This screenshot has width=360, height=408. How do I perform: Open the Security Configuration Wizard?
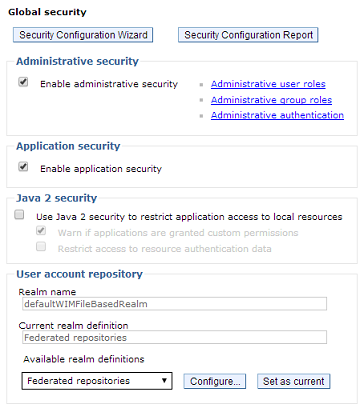(83, 35)
